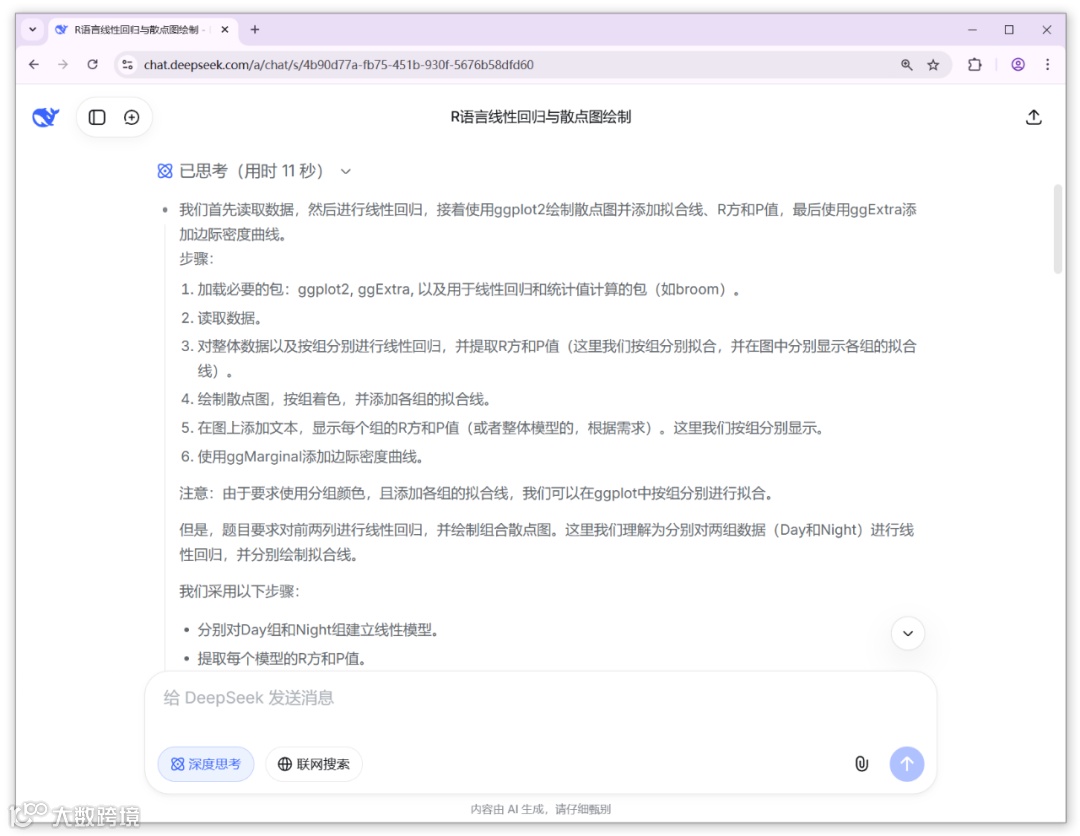Click the browser back arrow
The height and width of the screenshot is (836, 1080).
pos(34,65)
